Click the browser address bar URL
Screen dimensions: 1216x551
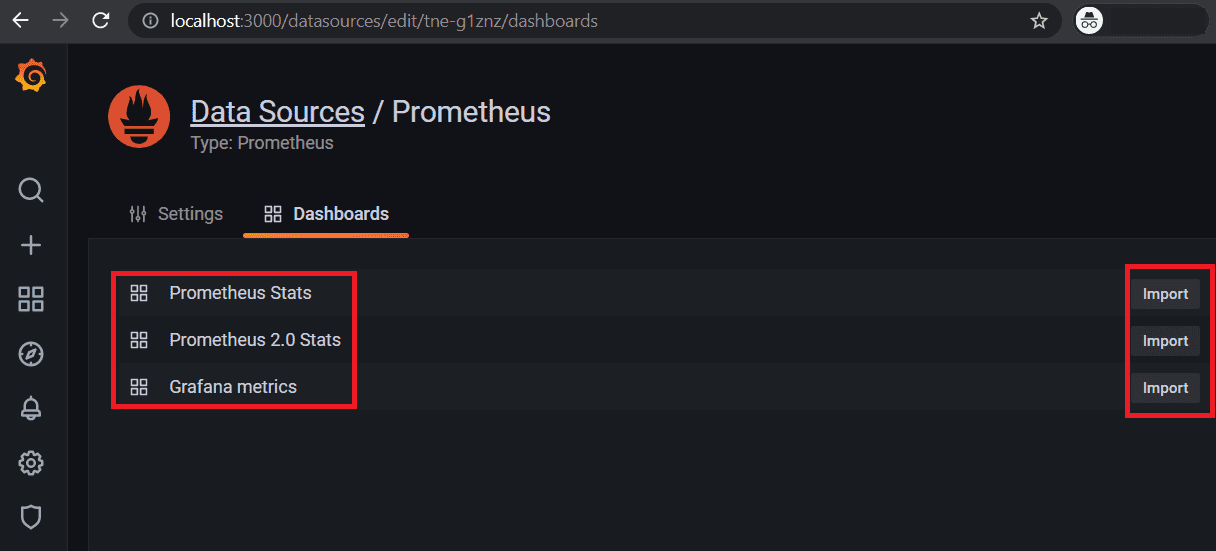point(384,21)
